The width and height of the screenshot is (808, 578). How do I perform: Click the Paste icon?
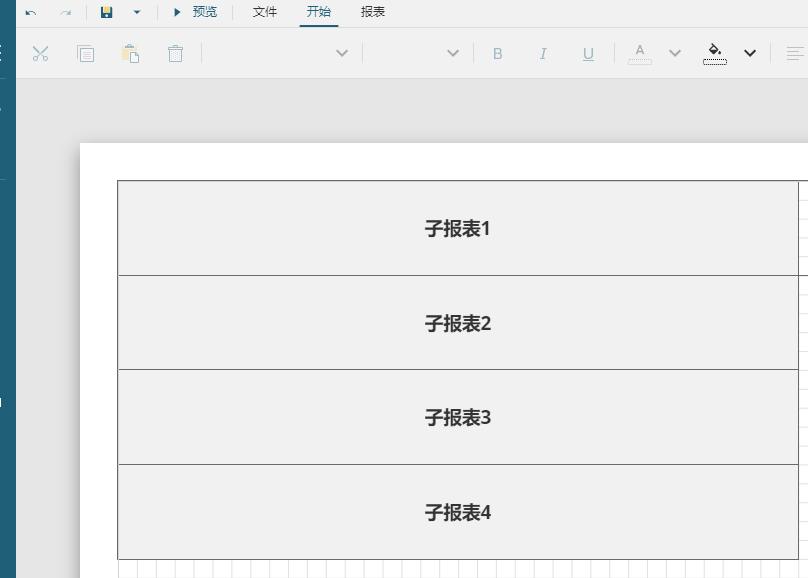130,54
